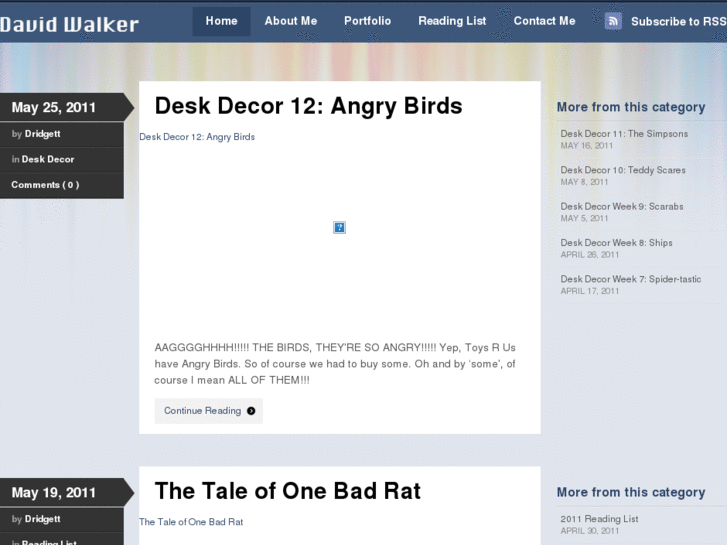The height and width of the screenshot is (545, 727).
Task: Click the MAY 8, 2011 date text
Action: pyautogui.click(x=584, y=182)
